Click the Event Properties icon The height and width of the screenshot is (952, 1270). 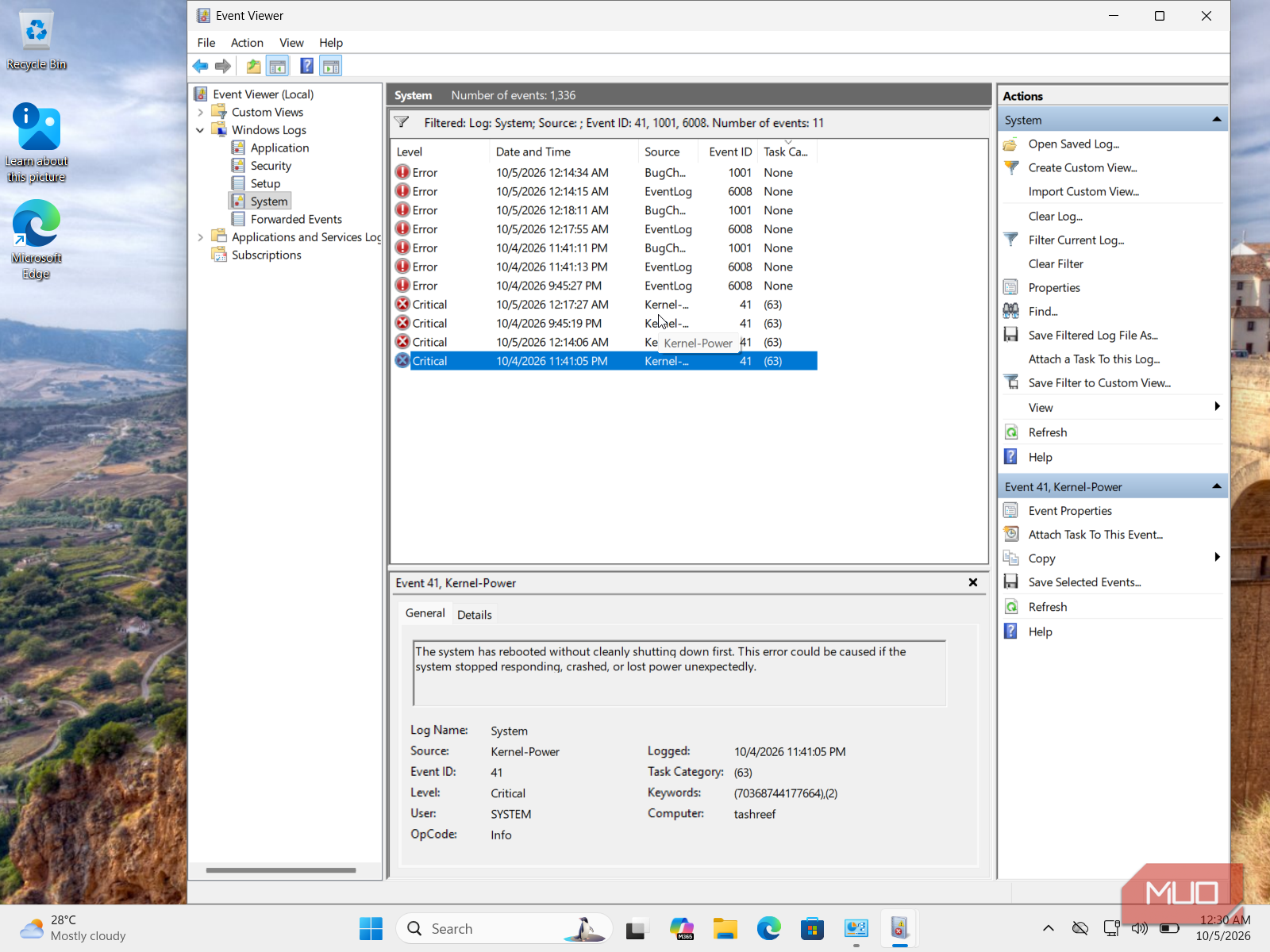[1010, 510]
